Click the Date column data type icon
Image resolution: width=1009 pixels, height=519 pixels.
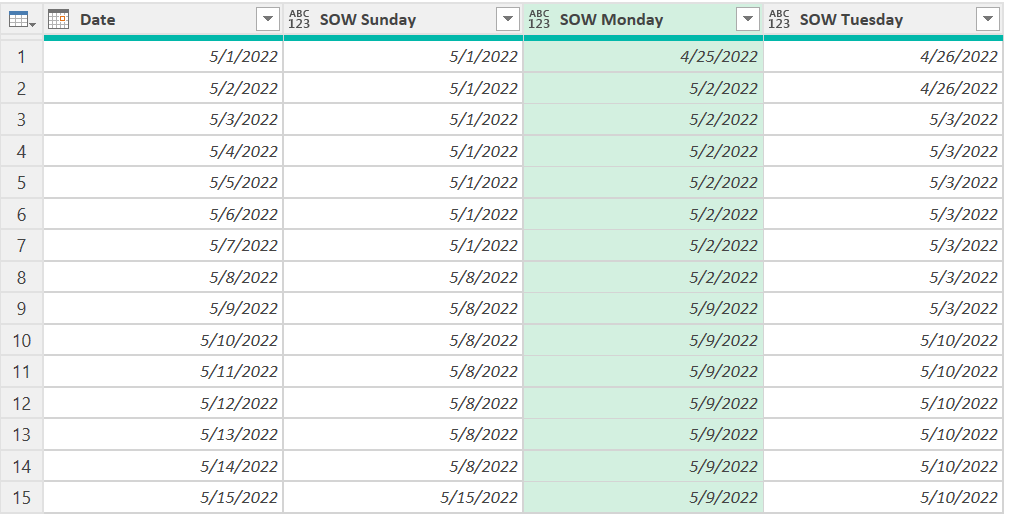(x=59, y=19)
